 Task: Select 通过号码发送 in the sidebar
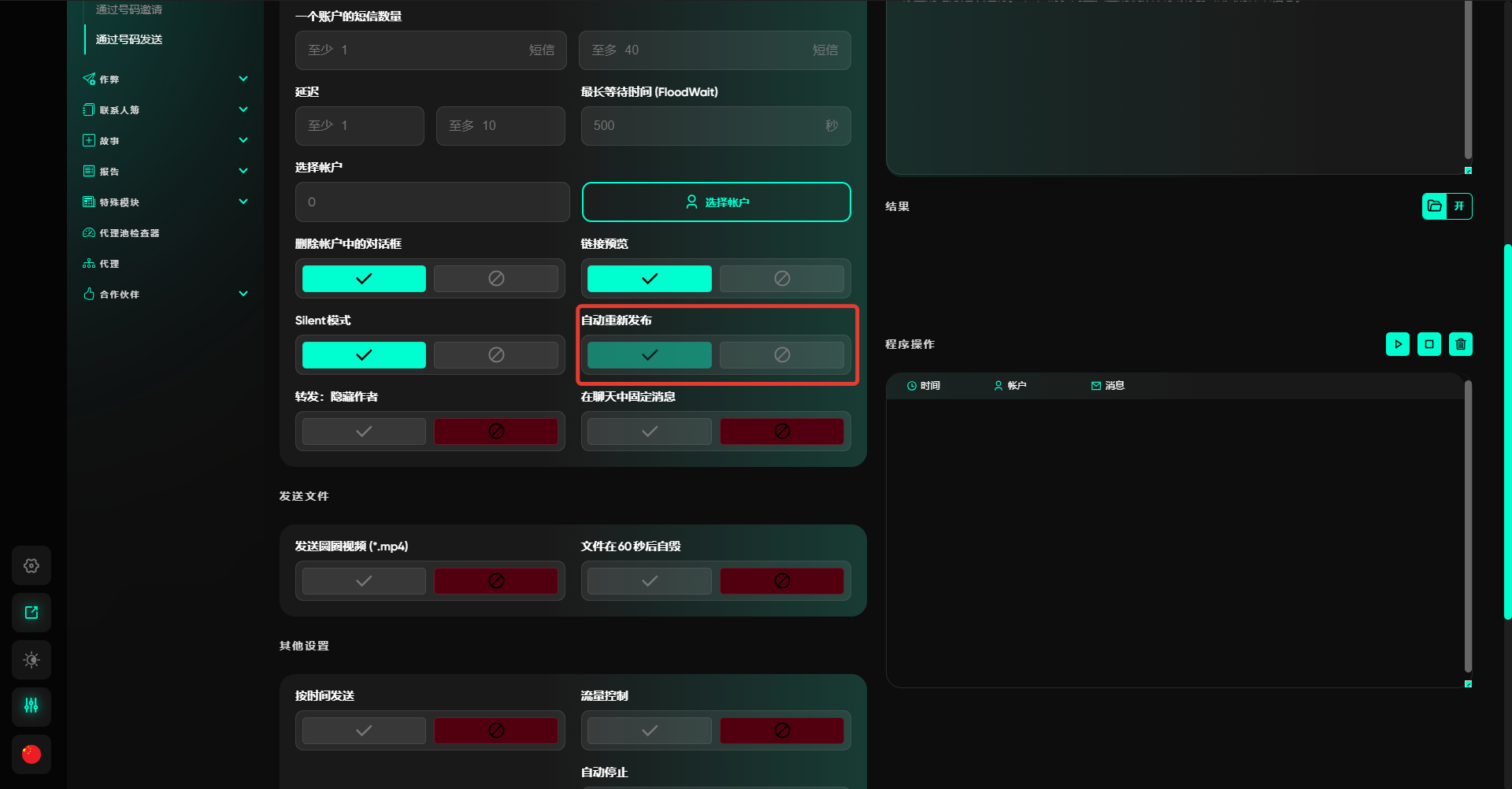click(x=129, y=39)
